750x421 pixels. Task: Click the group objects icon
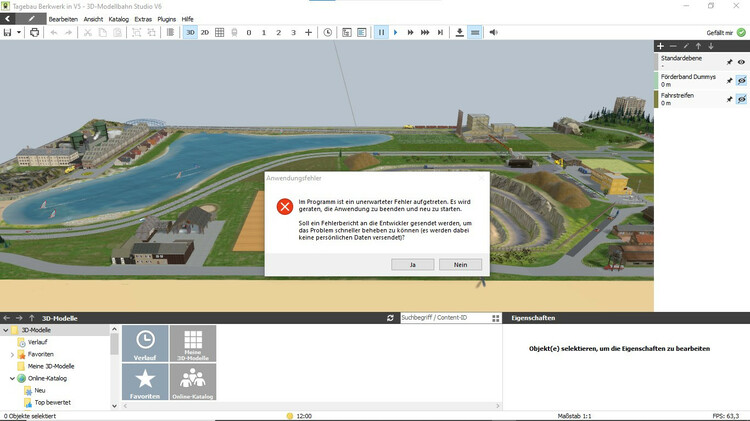(x=136, y=33)
